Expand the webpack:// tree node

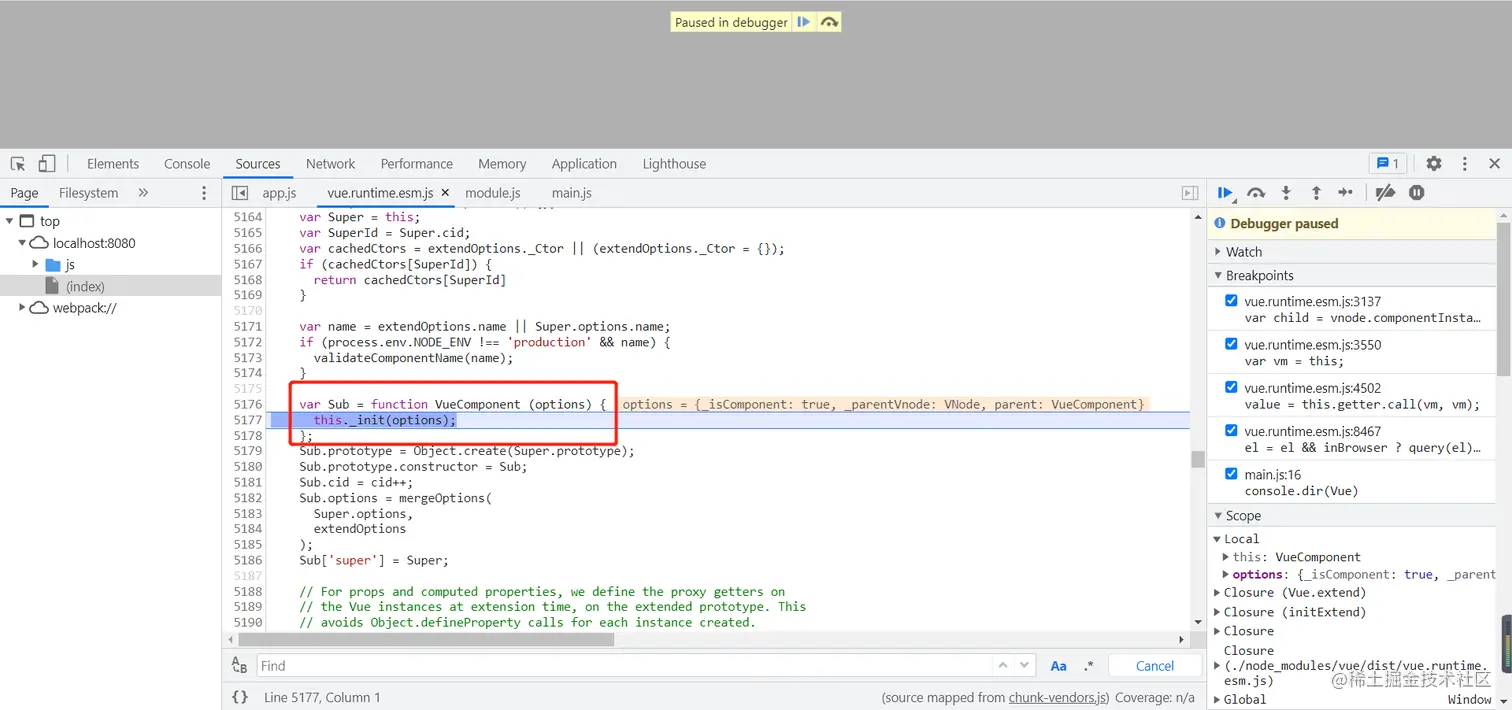pyautogui.click(x=22, y=308)
